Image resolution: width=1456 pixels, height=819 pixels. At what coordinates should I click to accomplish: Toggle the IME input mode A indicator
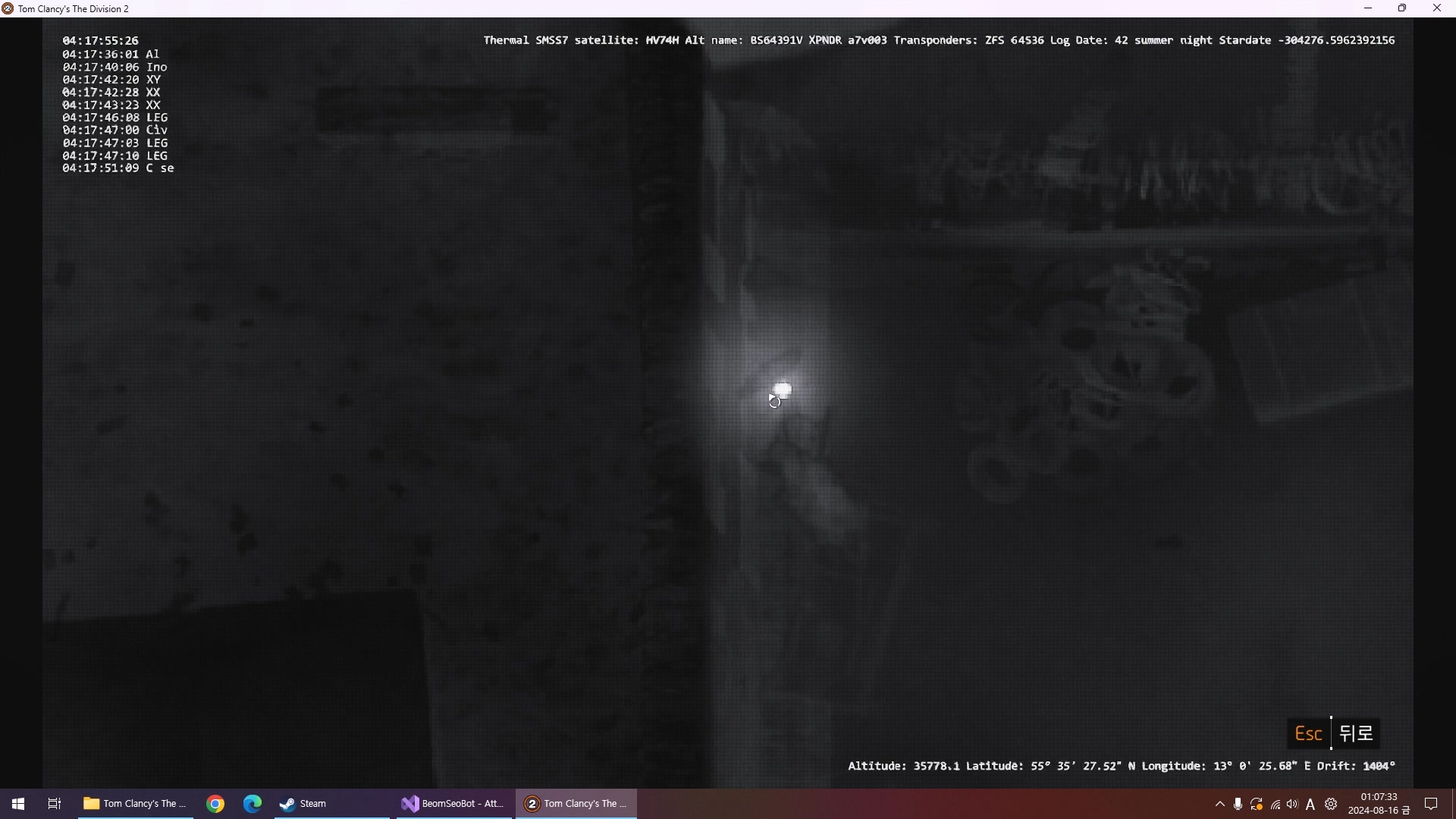(1310, 805)
